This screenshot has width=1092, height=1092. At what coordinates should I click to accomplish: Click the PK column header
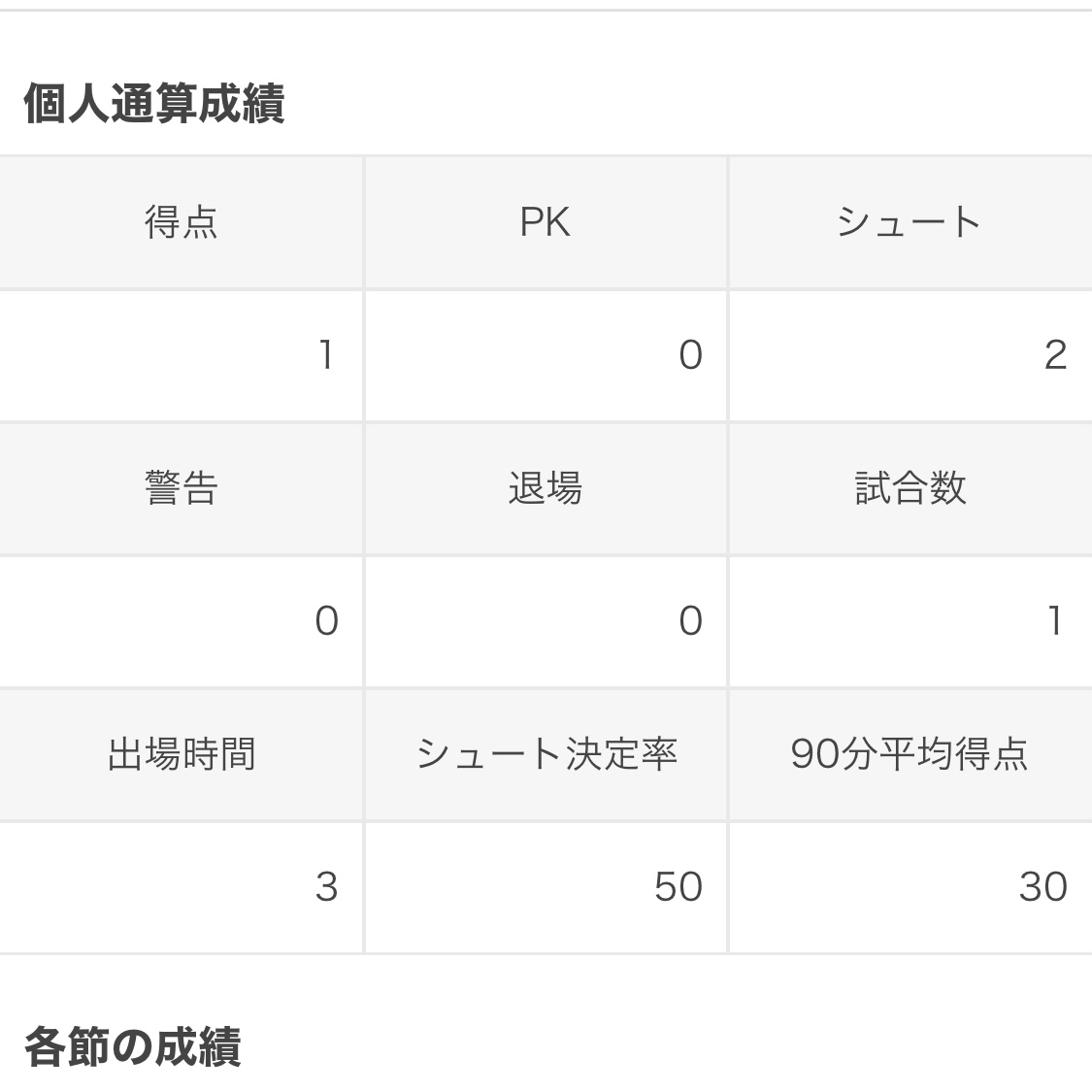pos(546,222)
